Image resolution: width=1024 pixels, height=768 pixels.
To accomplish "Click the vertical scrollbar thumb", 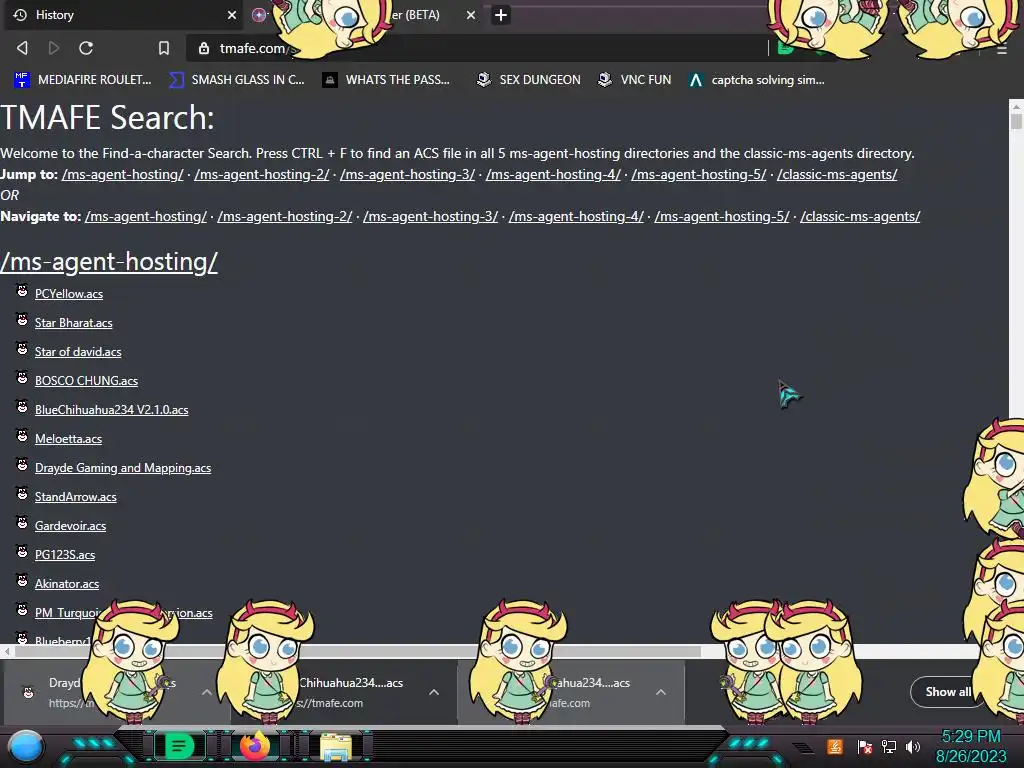I will (x=1016, y=121).
